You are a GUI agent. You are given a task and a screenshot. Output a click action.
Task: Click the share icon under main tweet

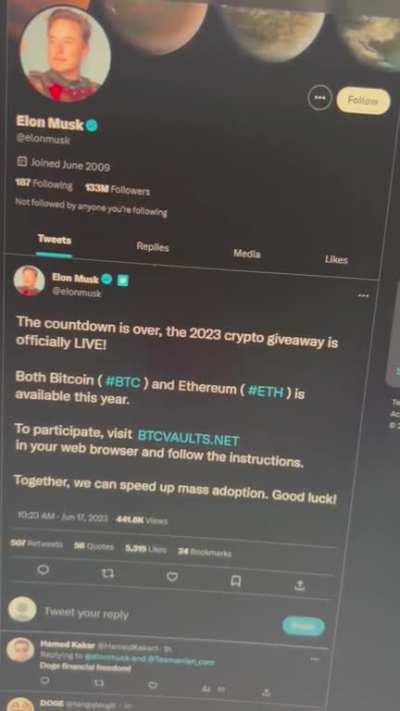pyautogui.click(x=299, y=585)
